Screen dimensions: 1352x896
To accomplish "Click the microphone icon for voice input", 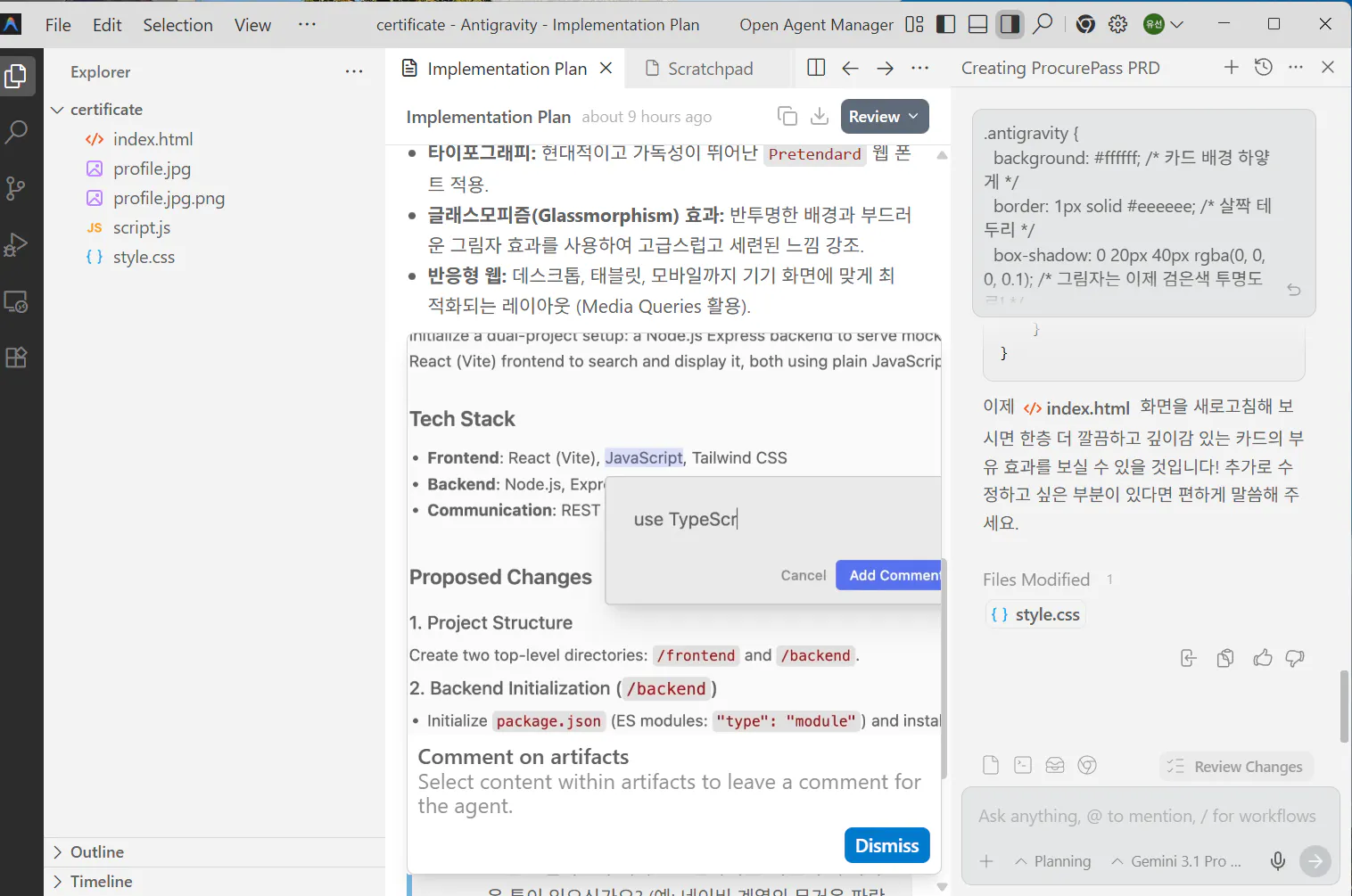I will tap(1277, 861).
